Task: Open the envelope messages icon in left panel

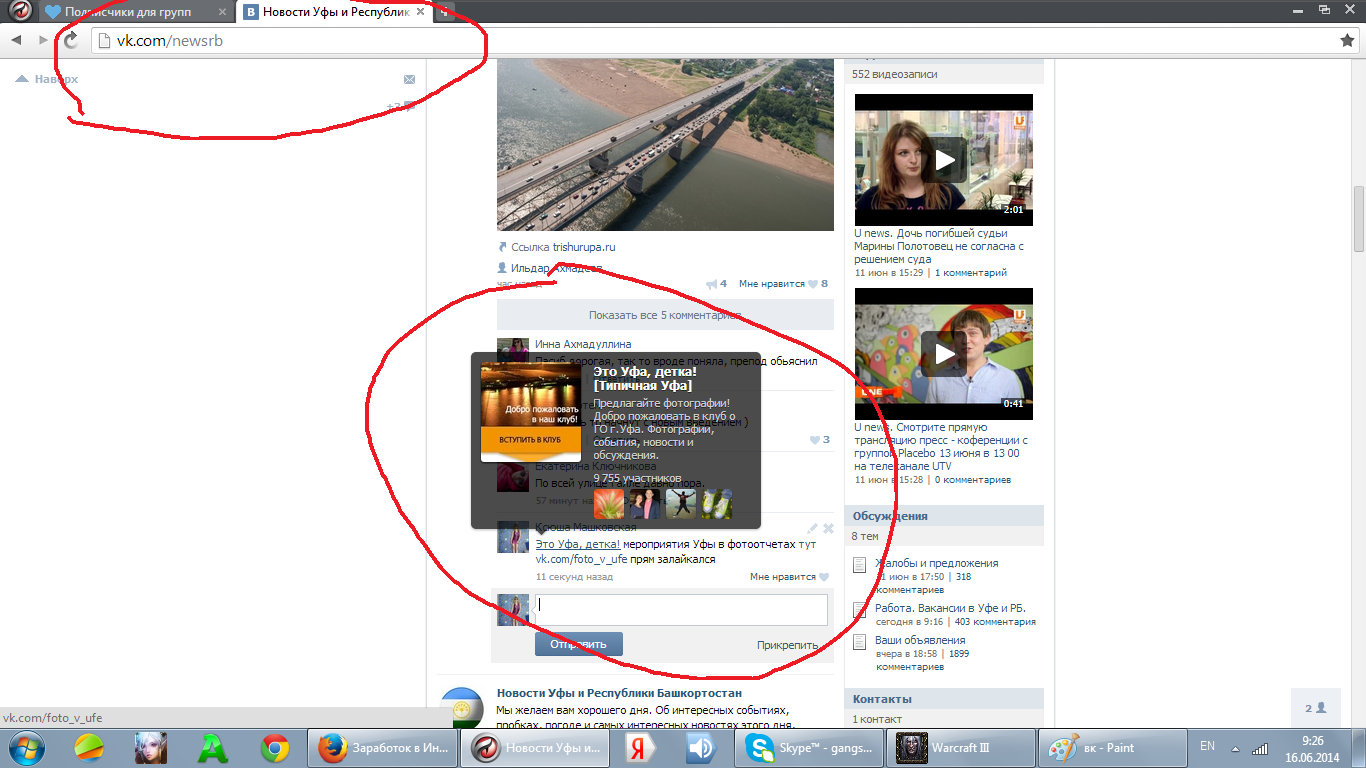Action: 409,80
